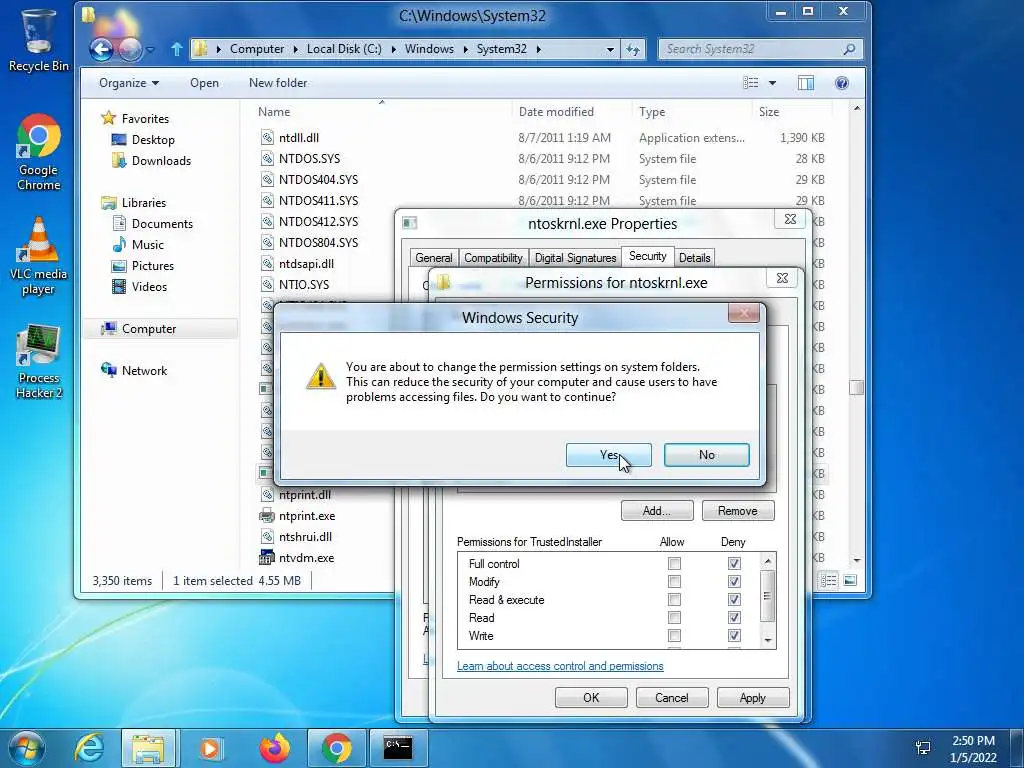Click the search magnifier icon in Explorer
The height and width of the screenshot is (768, 1024).
tap(849, 49)
